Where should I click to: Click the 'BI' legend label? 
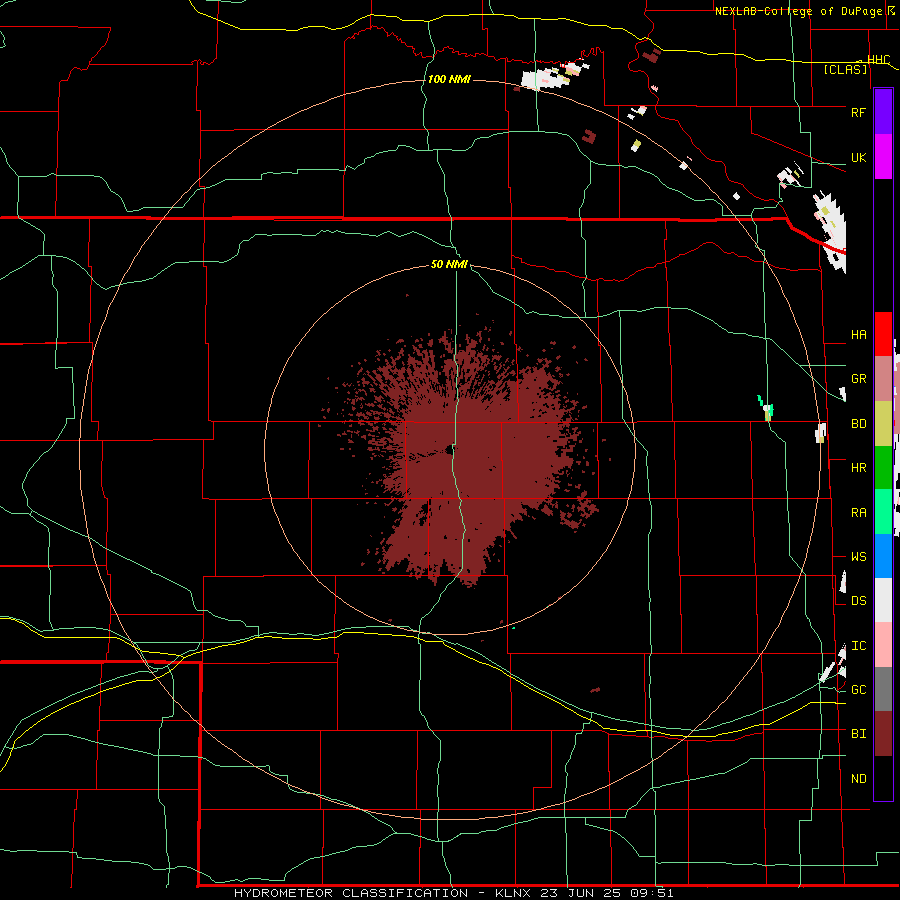(x=858, y=734)
